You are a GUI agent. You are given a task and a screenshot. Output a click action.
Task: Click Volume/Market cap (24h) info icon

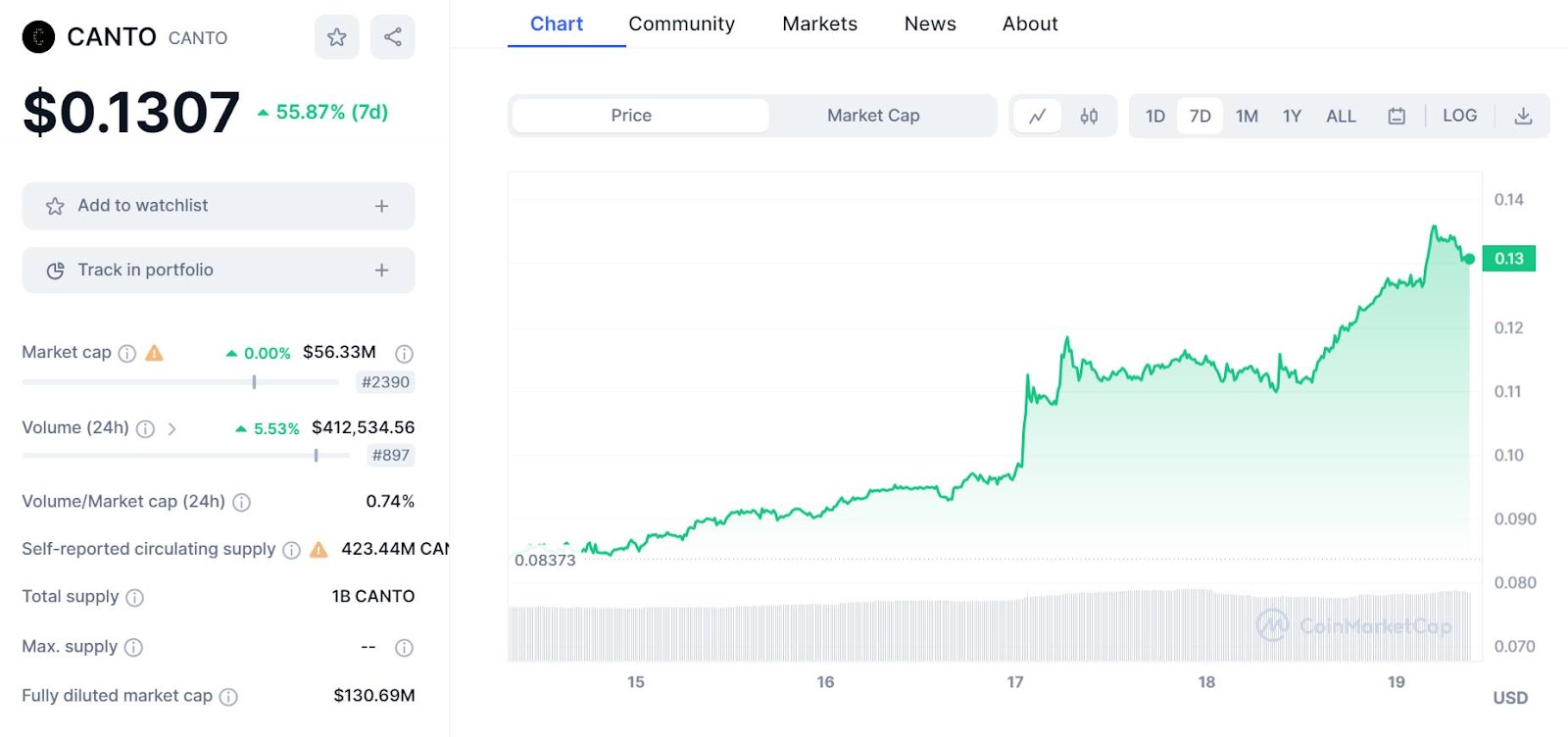(242, 502)
